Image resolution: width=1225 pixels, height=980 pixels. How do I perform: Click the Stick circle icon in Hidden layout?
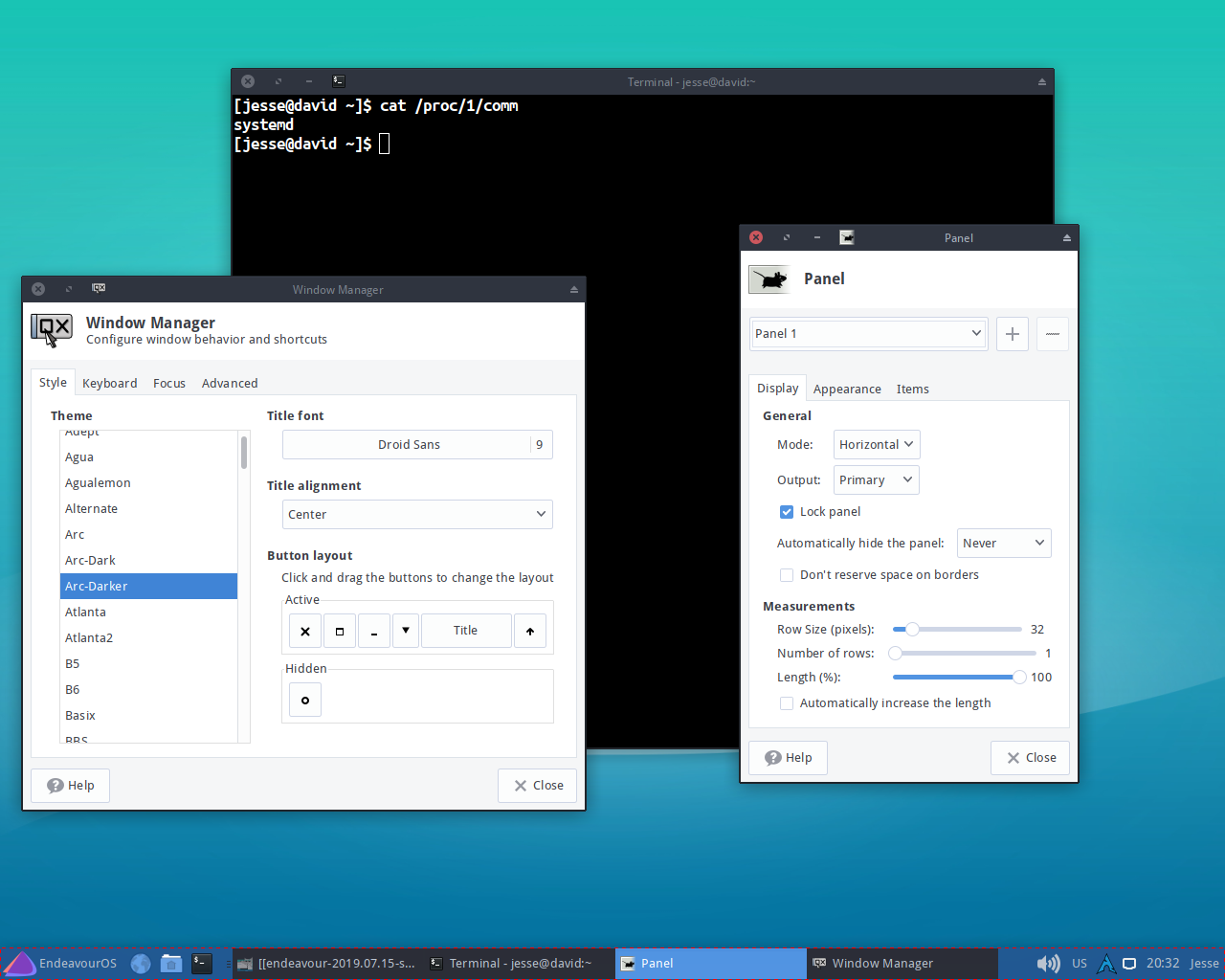coord(305,701)
